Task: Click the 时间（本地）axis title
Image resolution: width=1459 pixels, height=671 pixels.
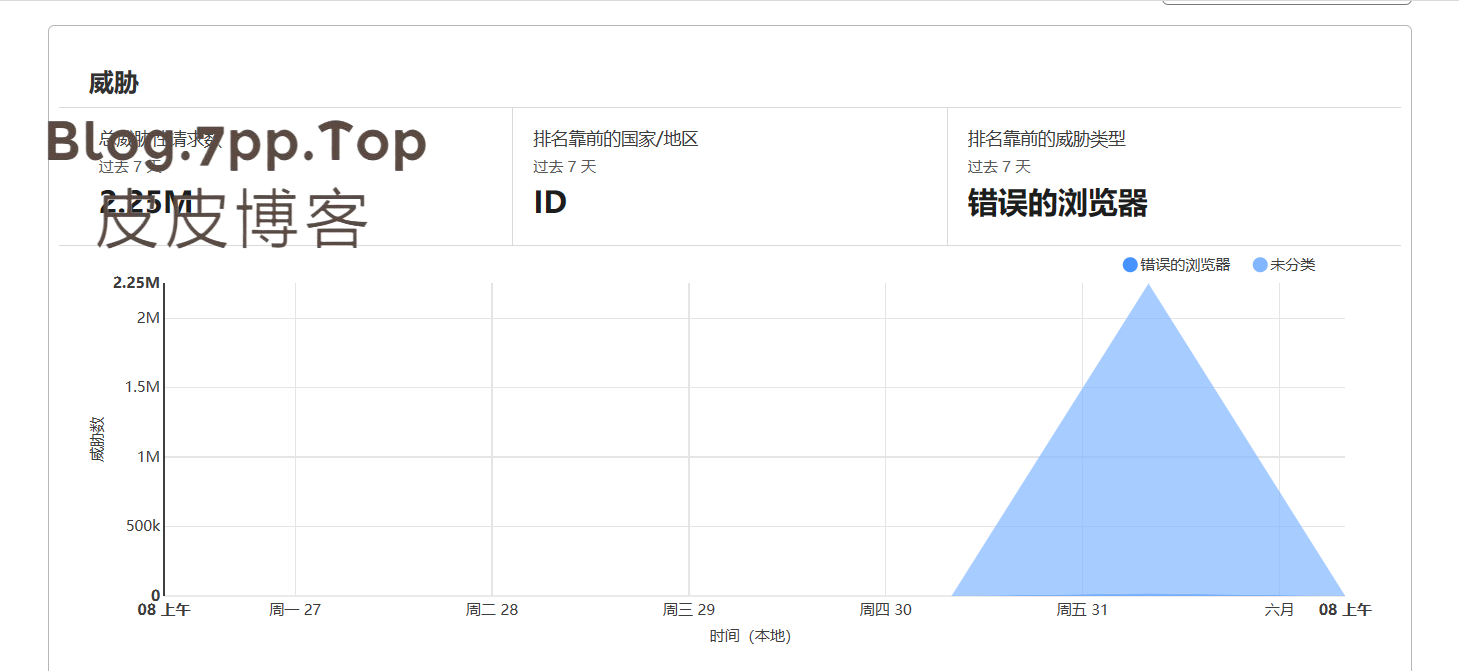Action: point(750,636)
